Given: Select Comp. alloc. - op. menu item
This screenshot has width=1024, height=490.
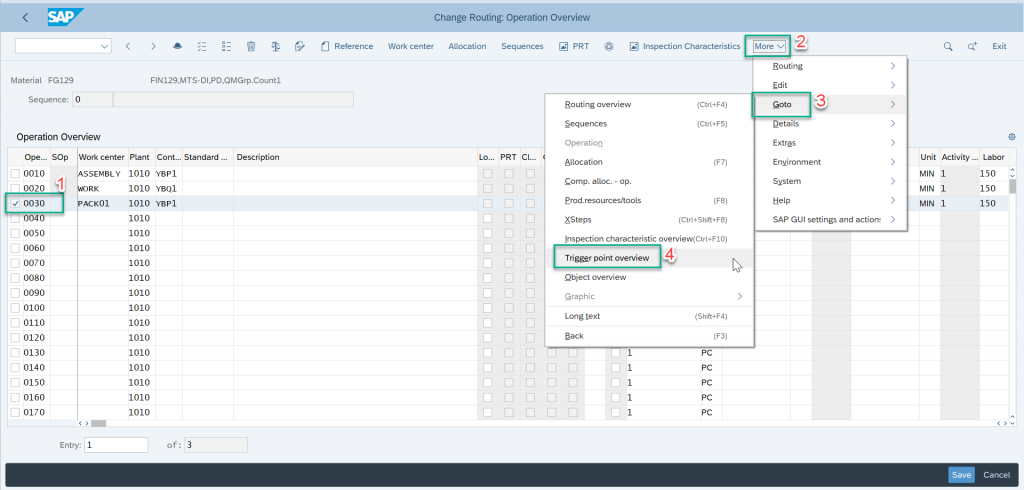Looking at the screenshot, I should (x=650, y=181).
